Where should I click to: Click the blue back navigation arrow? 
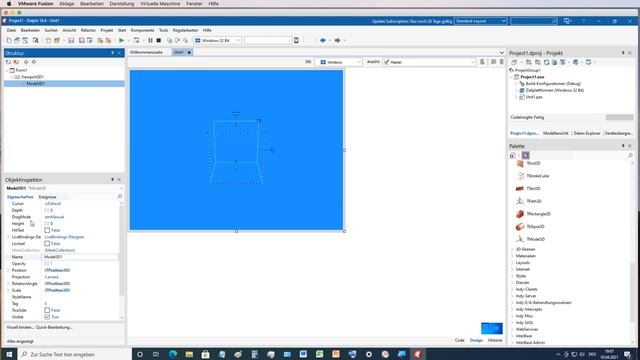click(323, 40)
